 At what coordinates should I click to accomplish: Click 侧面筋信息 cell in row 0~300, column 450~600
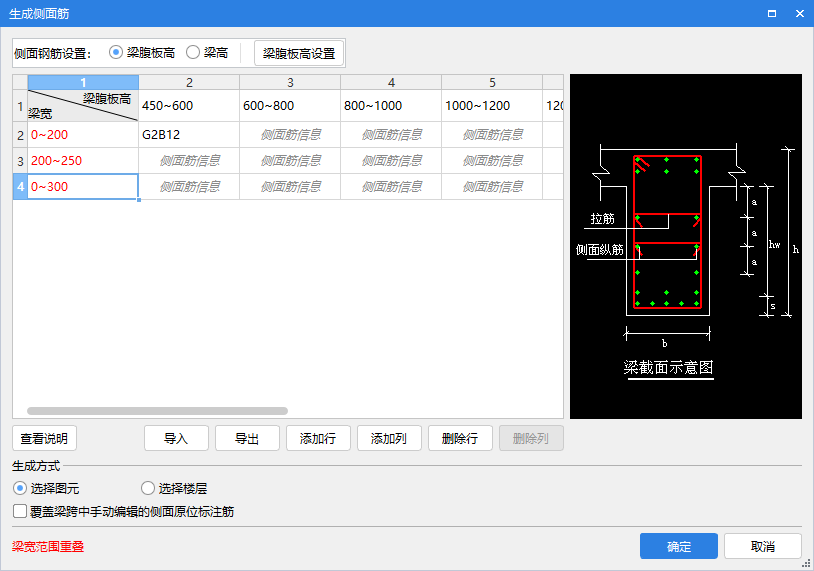click(189, 187)
